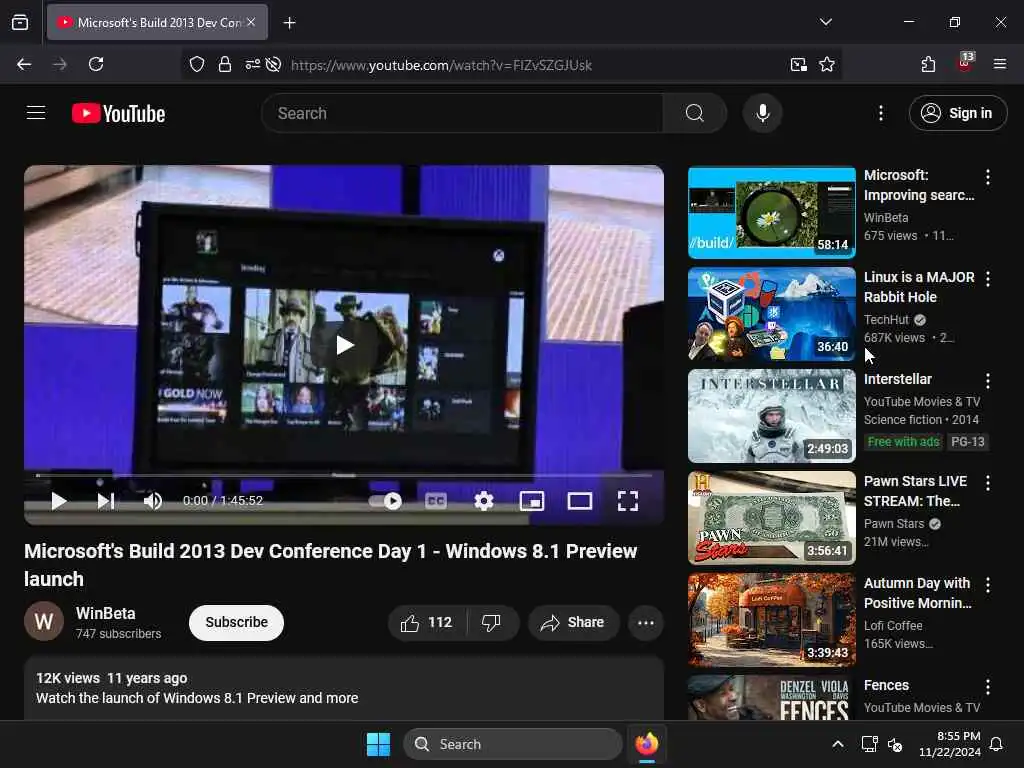The image size is (1024, 768).
Task: Go back in Firefox browser
Action: pos(24,64)
